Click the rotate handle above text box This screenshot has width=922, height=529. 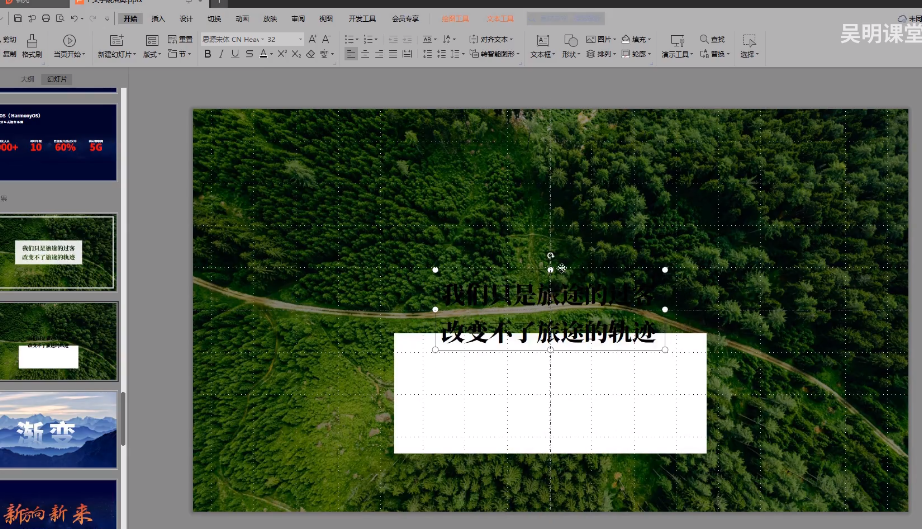[550, 256]
